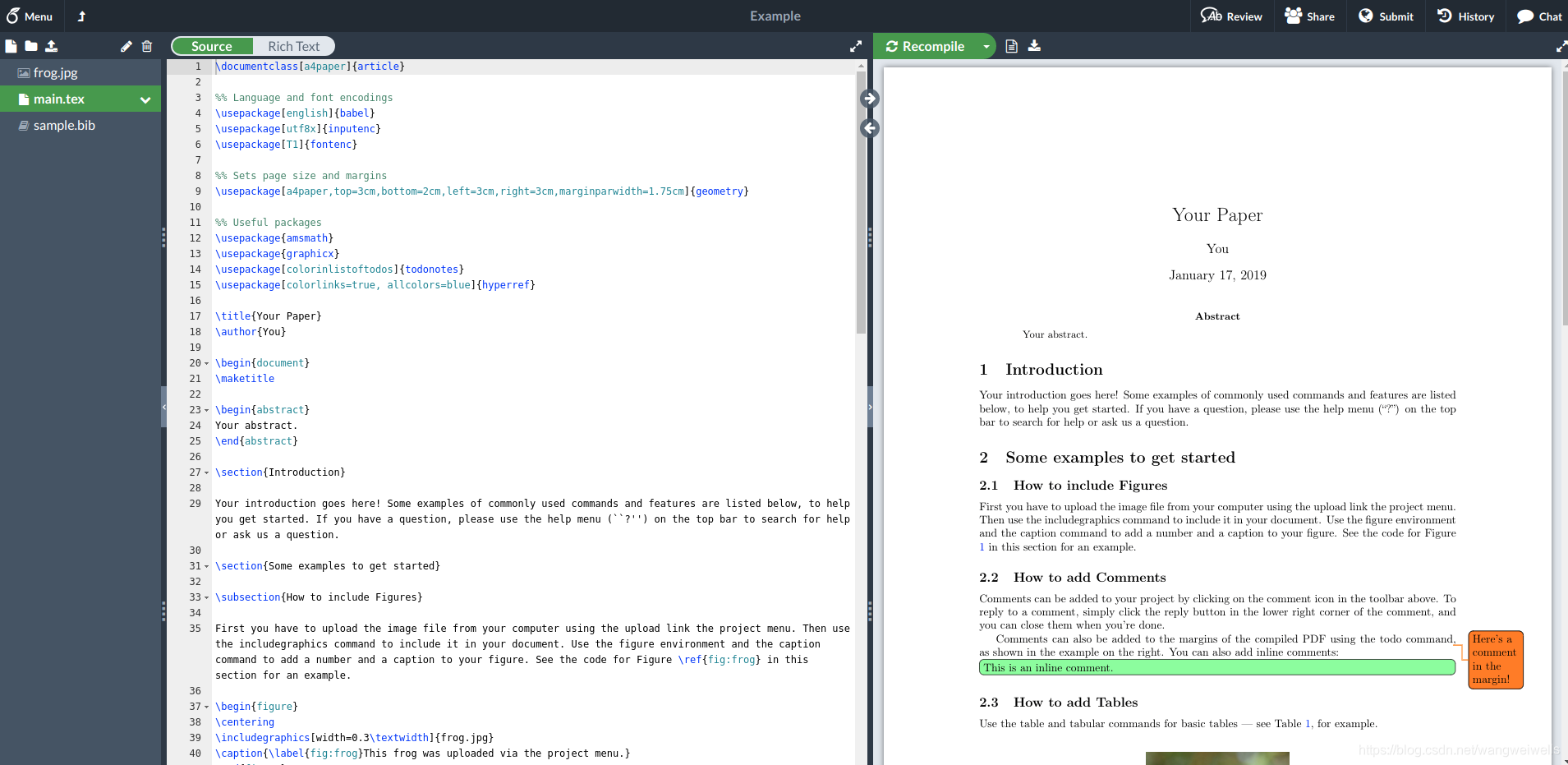Go to PDF location from code arrow
This screenshot has height=765, width=1568.
(x=870, y=99)
